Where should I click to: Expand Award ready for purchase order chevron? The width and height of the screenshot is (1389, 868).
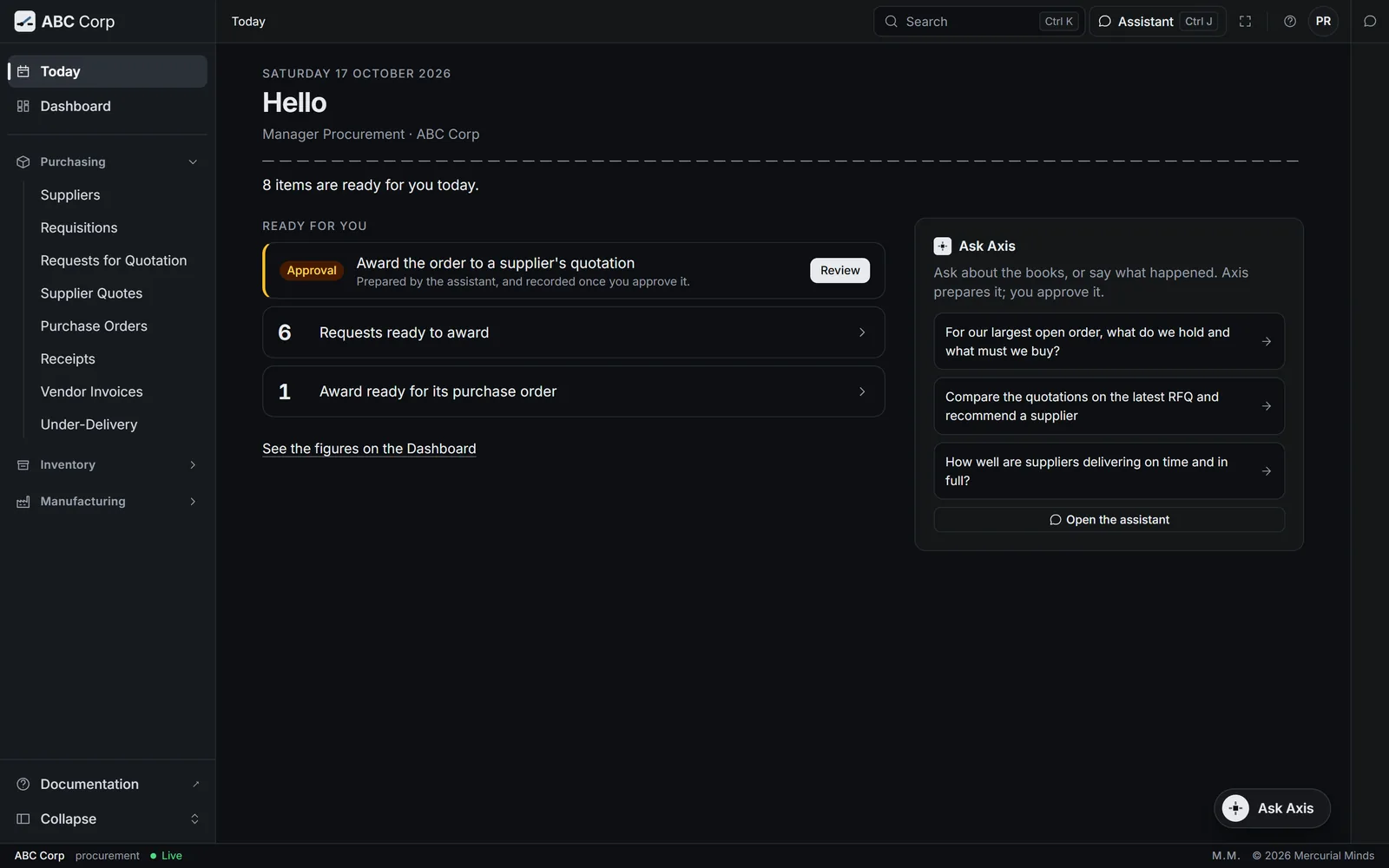tap(862, 391)
